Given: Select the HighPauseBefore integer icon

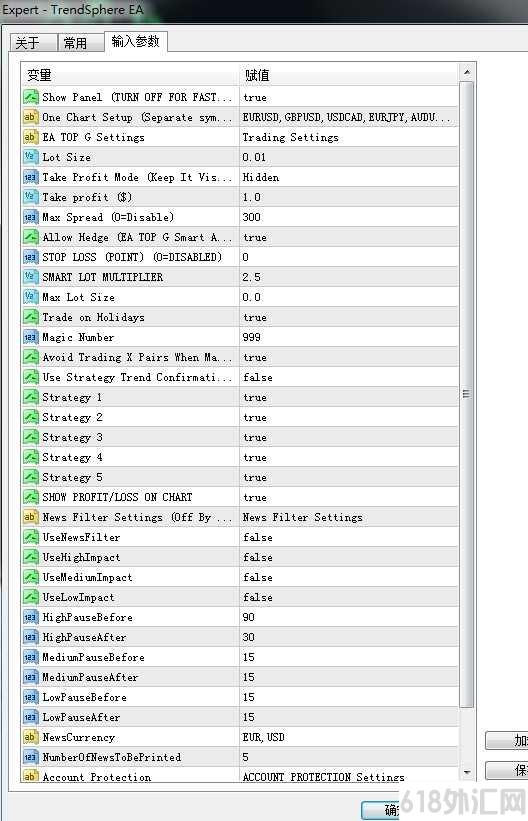Looking at the screenshot, I should click(x=31, y=617).
